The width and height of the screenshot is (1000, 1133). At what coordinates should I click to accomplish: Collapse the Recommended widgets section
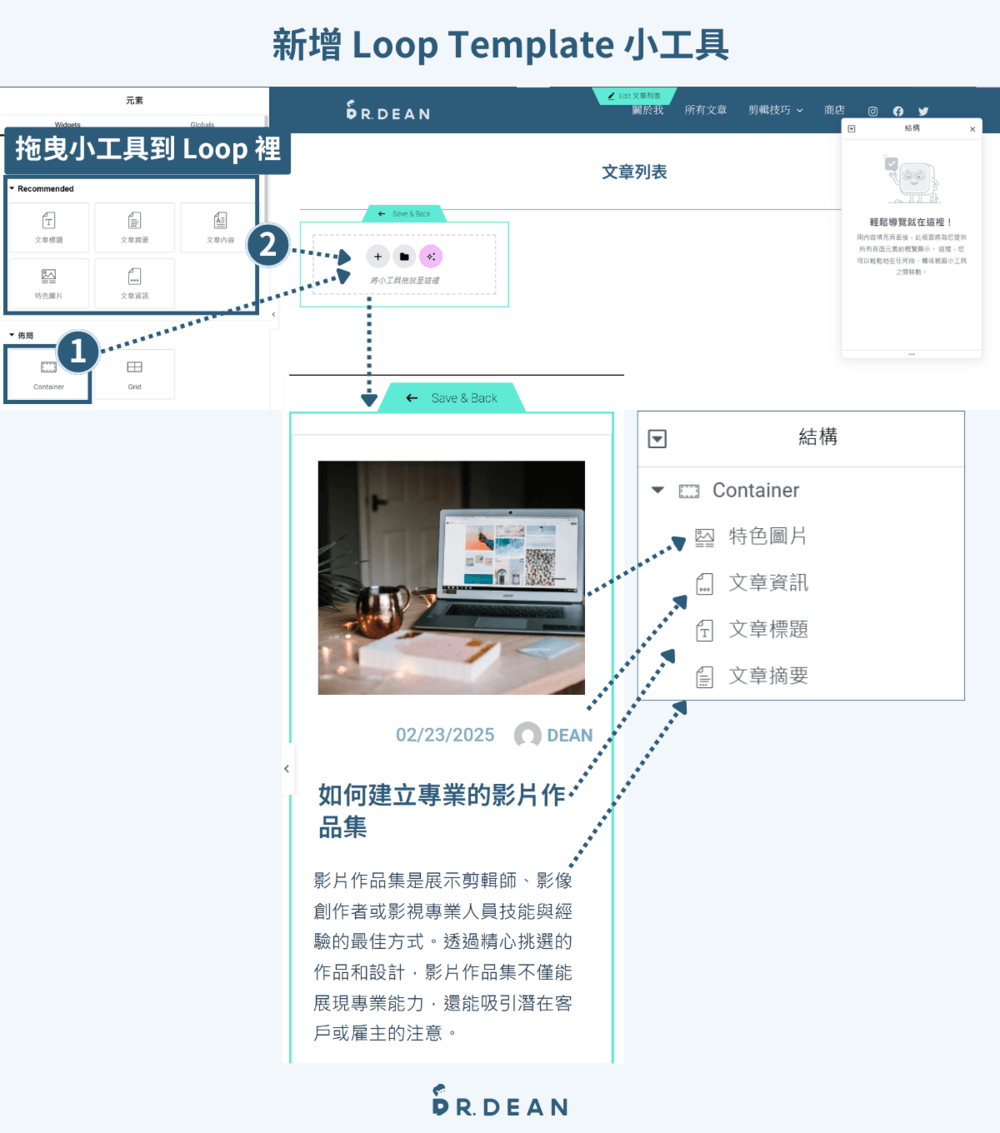(x=13, y=189)
